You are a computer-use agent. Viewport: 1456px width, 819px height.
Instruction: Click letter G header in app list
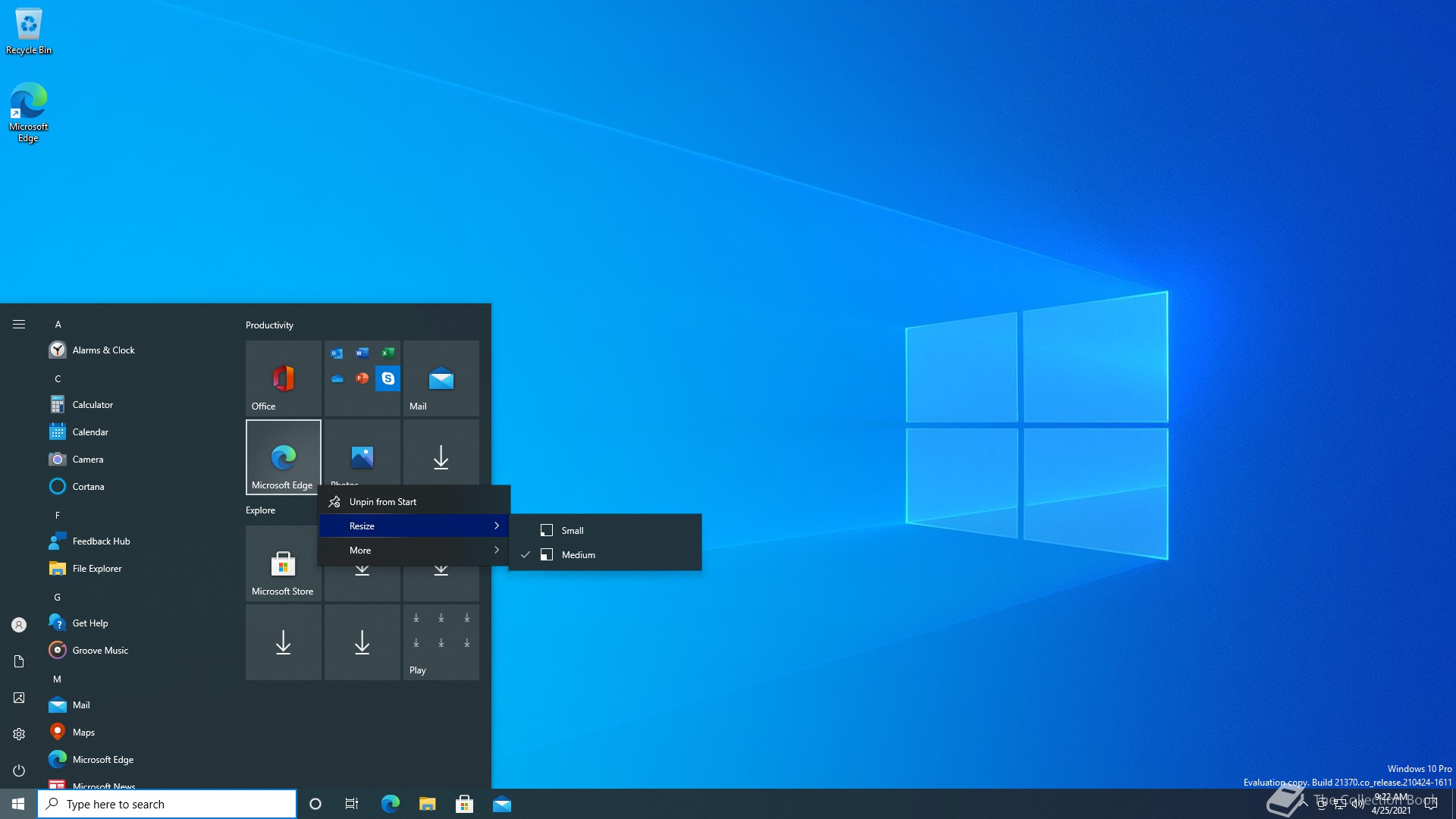tap(58, 598)
